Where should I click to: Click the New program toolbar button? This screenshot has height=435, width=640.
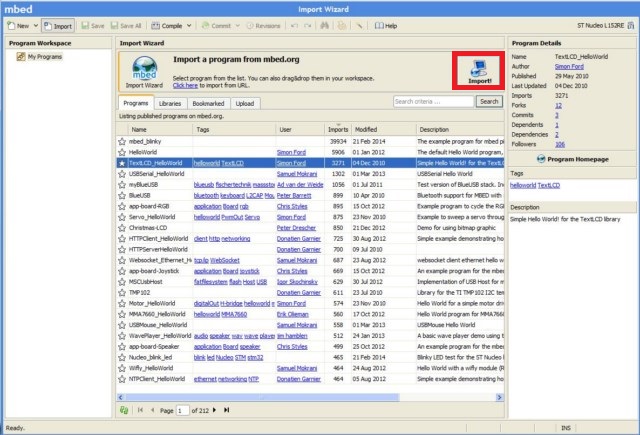pyautogui.click(x=18, y=26)
